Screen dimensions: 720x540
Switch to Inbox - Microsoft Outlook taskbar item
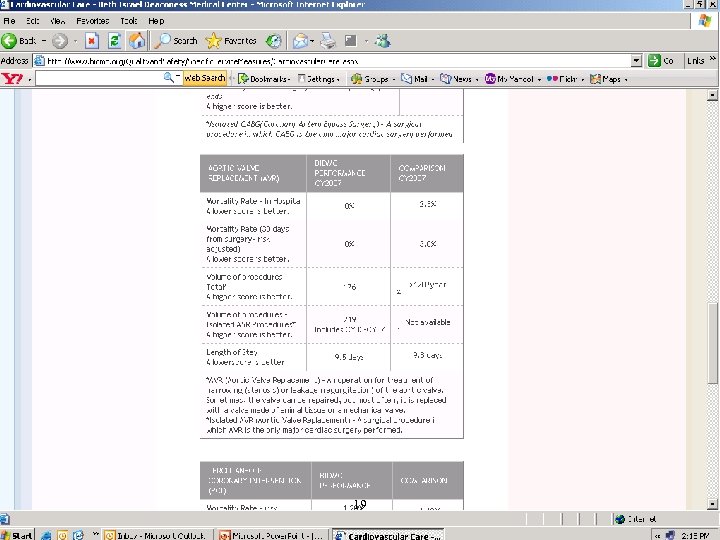157,535
